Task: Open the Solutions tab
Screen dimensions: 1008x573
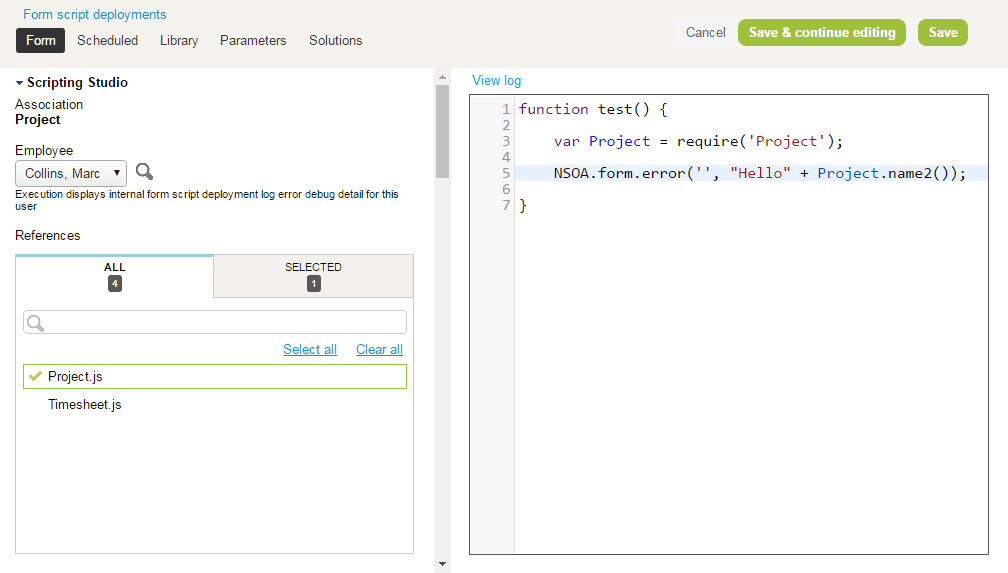Action: [336, 41]
